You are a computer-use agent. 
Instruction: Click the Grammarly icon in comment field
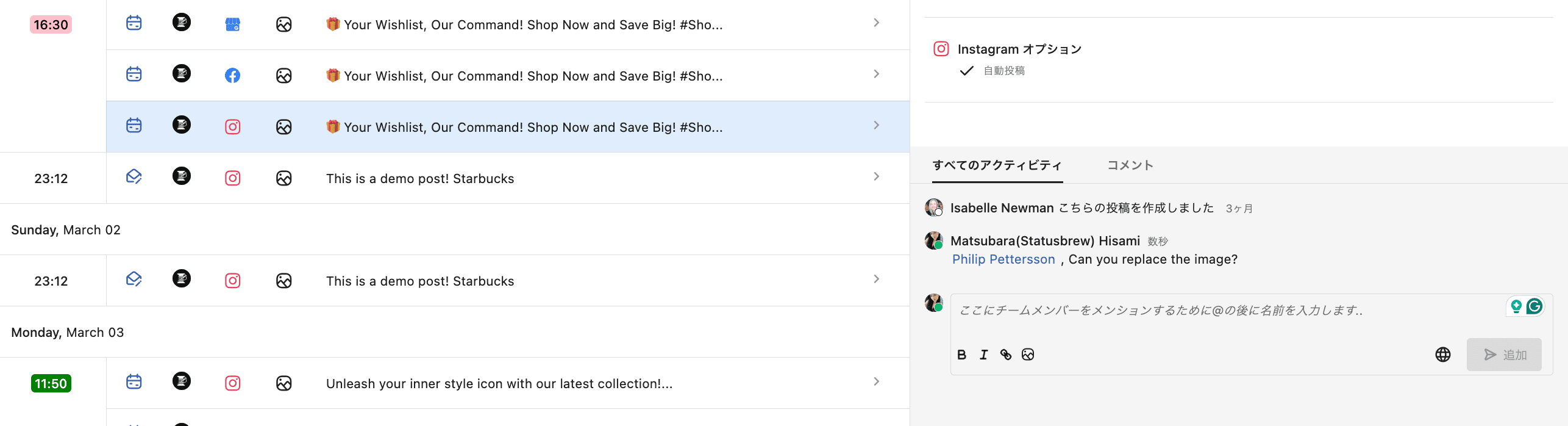1534,306
